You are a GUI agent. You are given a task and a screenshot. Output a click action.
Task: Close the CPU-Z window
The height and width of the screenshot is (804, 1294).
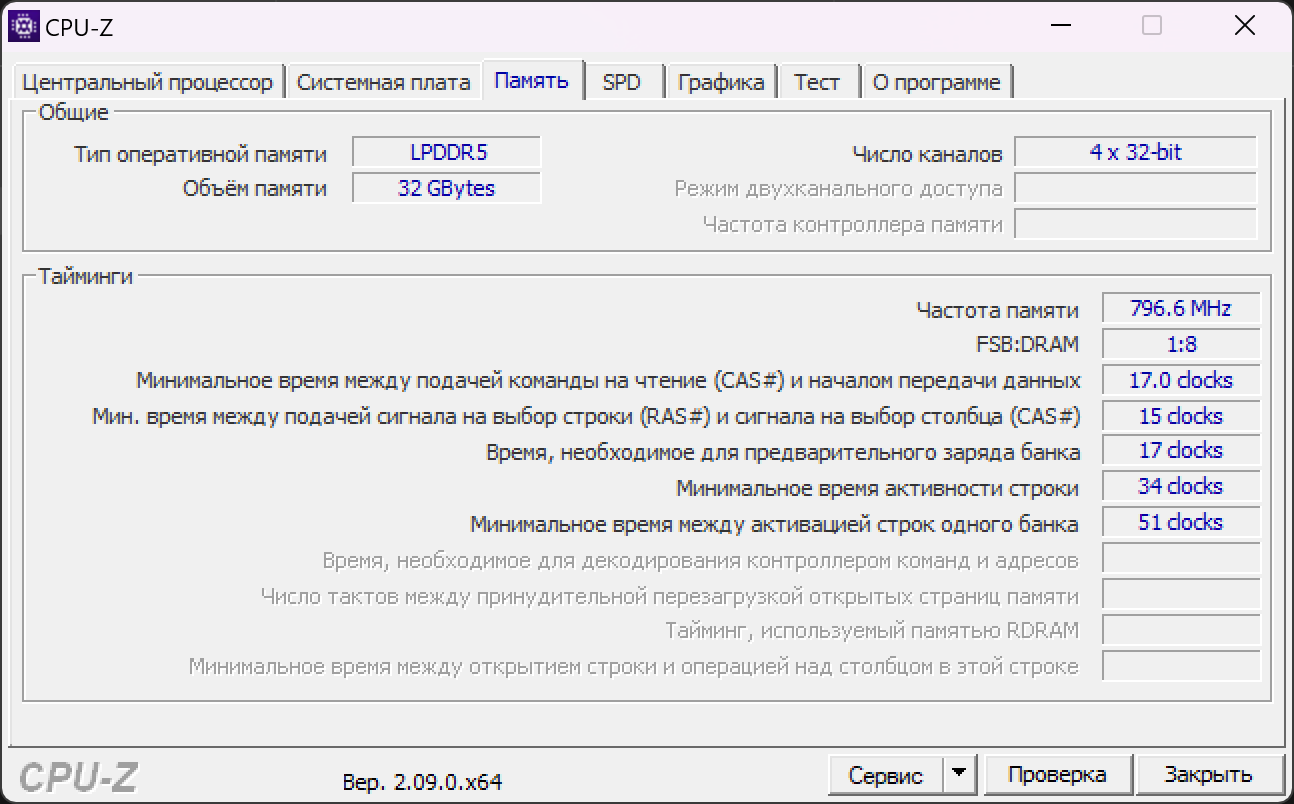click(1244, 26)
